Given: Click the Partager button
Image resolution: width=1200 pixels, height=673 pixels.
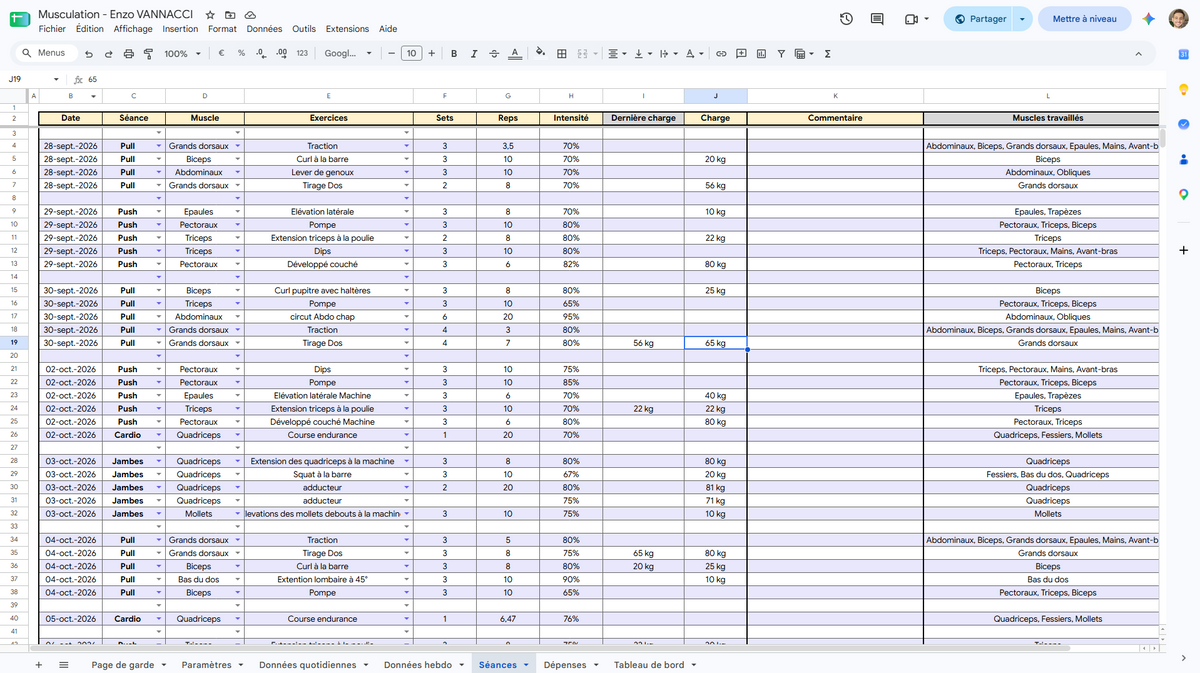Looking at the screenshot, I should (979, 19).
